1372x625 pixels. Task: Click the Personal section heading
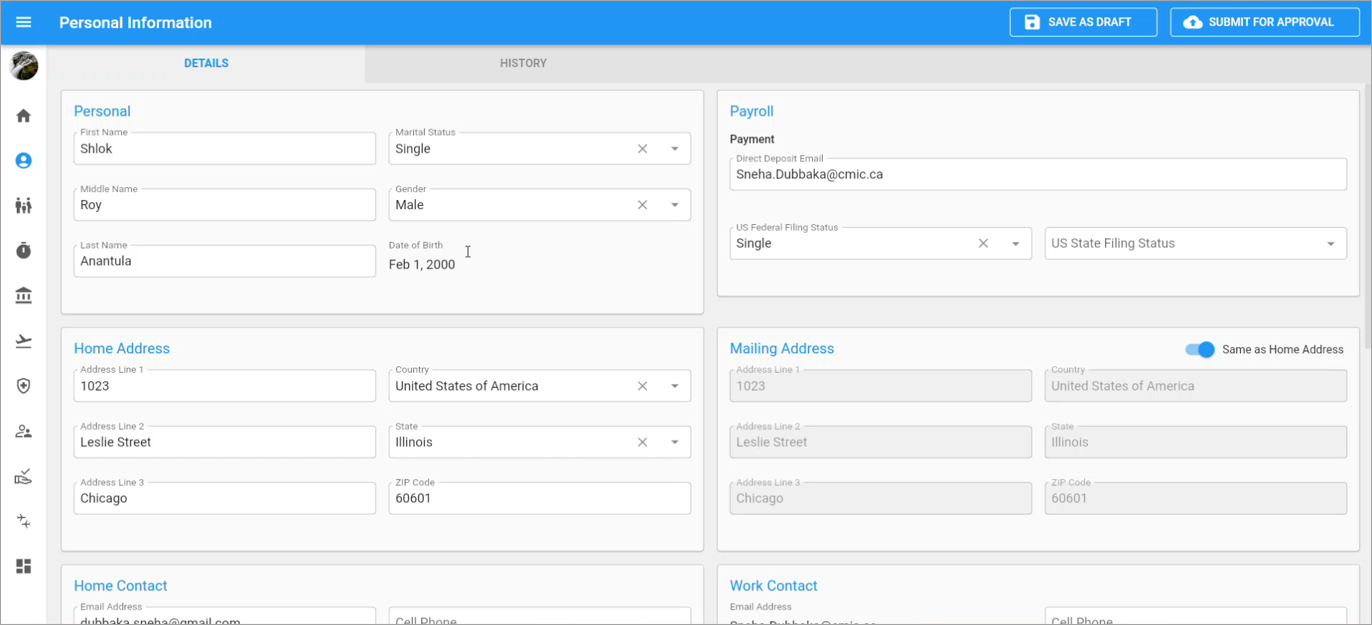tap(102, 111)
